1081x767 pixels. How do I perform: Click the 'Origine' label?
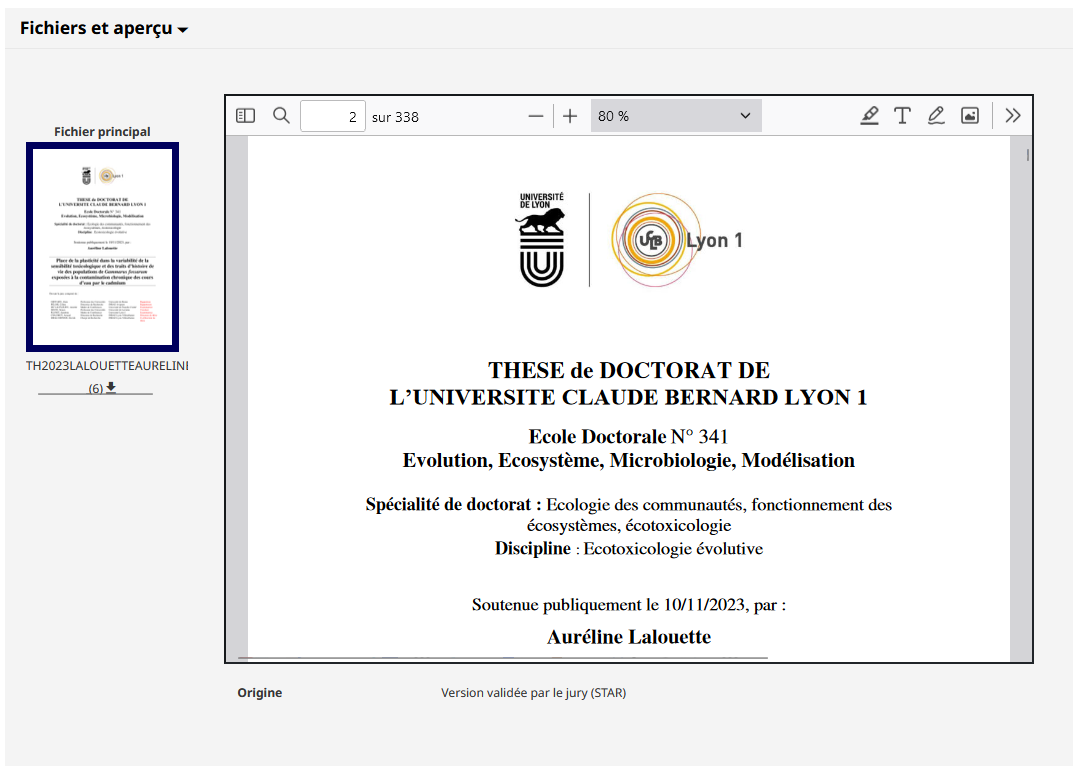(x=260, y=693)
